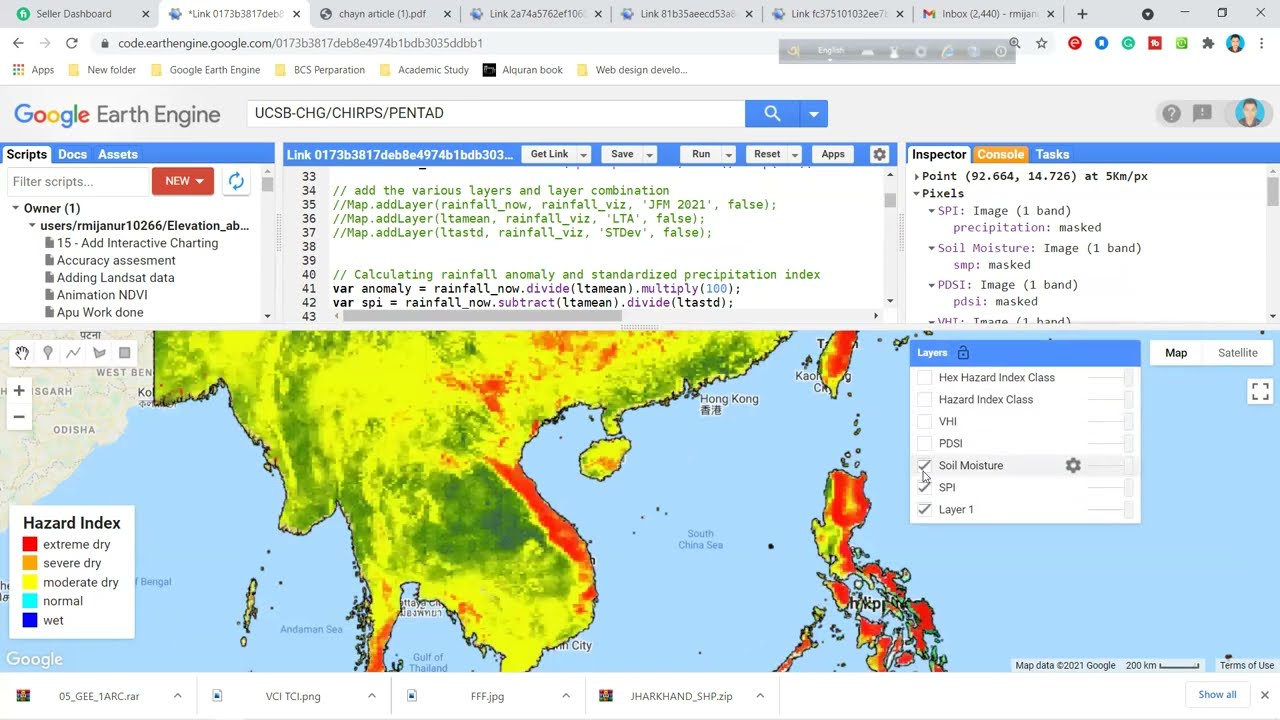This screenshot has width=1280, height=720.
Task: Uncheck the Layer 1 checkbox
Action: 924,510
